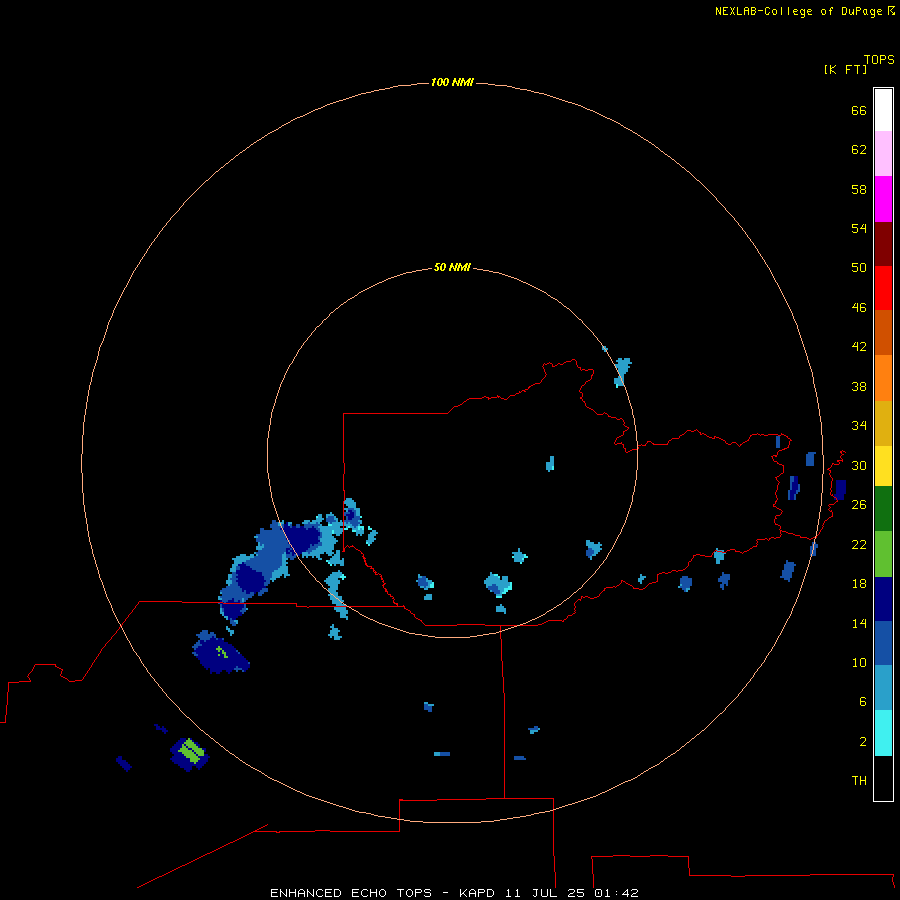Click the "KAPD" station identifier

pos(478,893)
